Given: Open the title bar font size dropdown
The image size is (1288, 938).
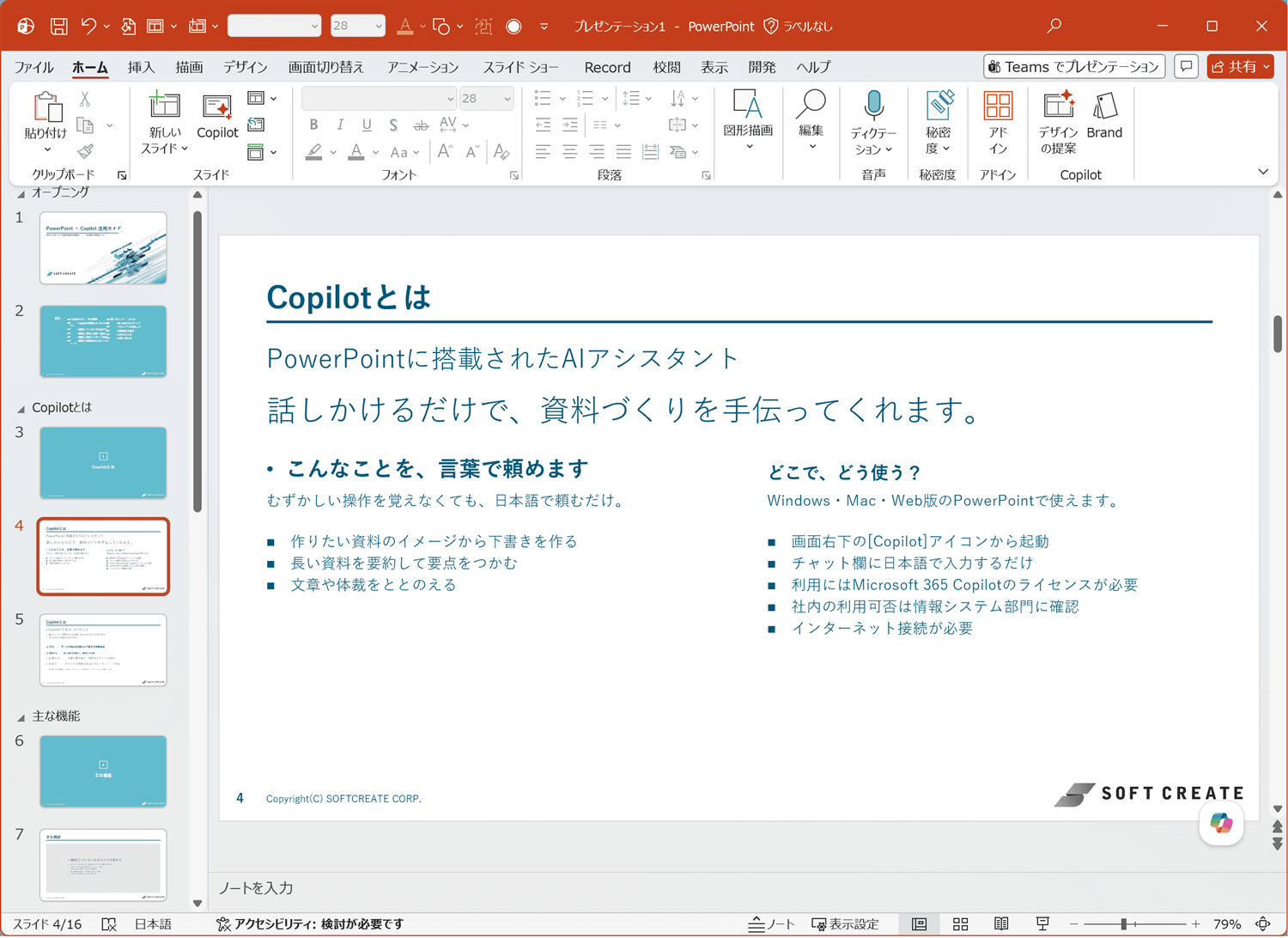Looking at the screenshot, I should point(378,26).
